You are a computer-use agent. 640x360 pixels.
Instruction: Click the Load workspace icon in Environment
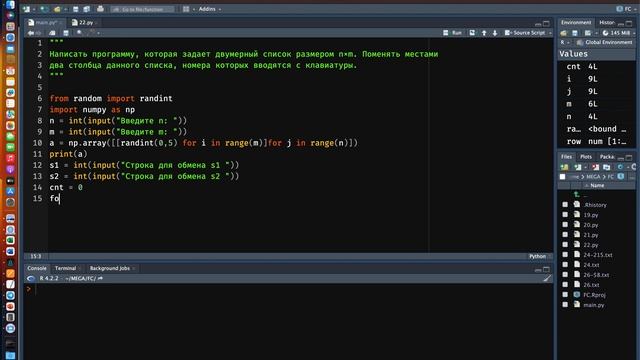pyautogui.click(x=564, y=33)
